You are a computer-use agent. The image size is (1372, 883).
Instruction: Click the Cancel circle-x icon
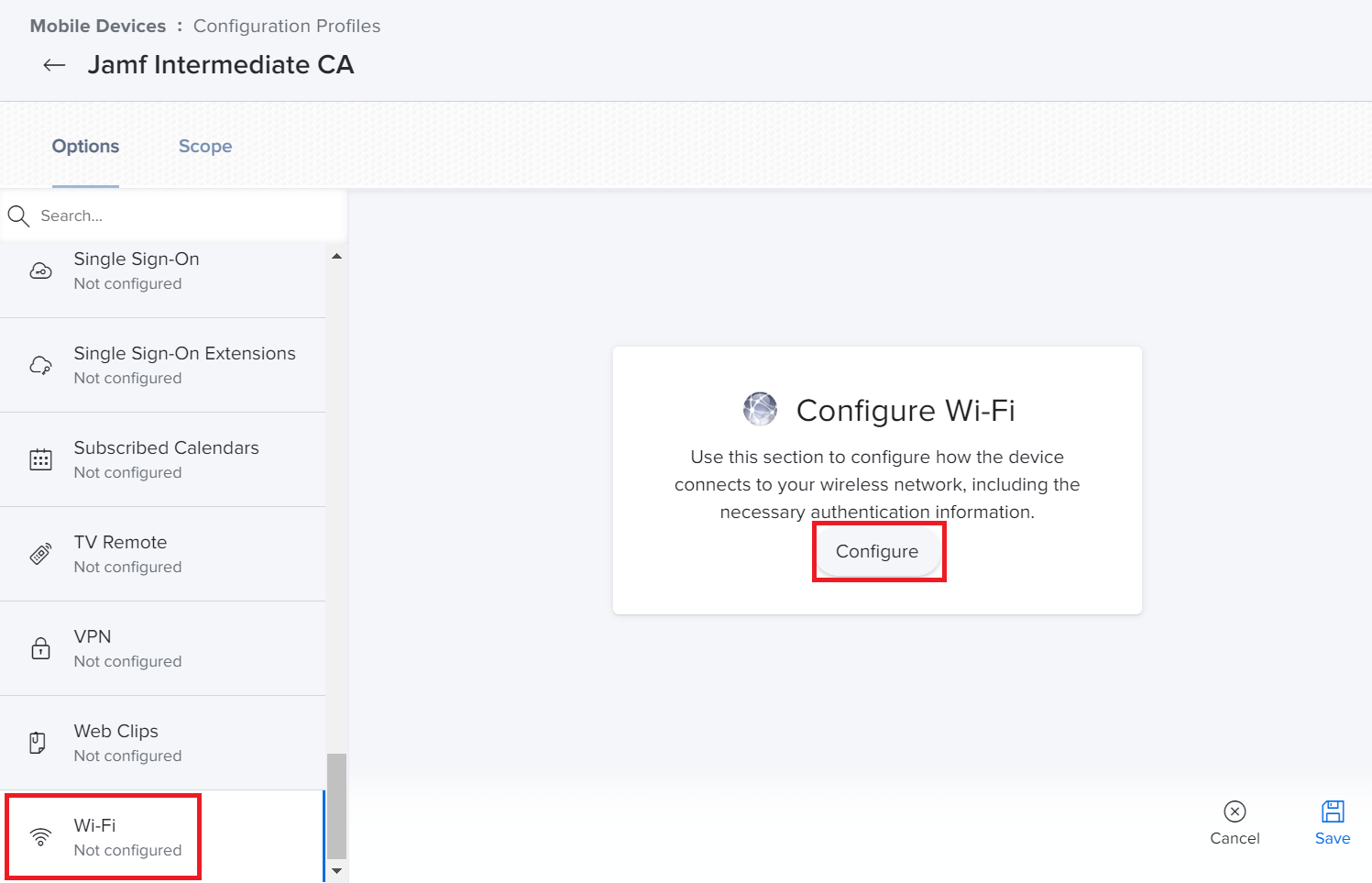[1235, 811]
